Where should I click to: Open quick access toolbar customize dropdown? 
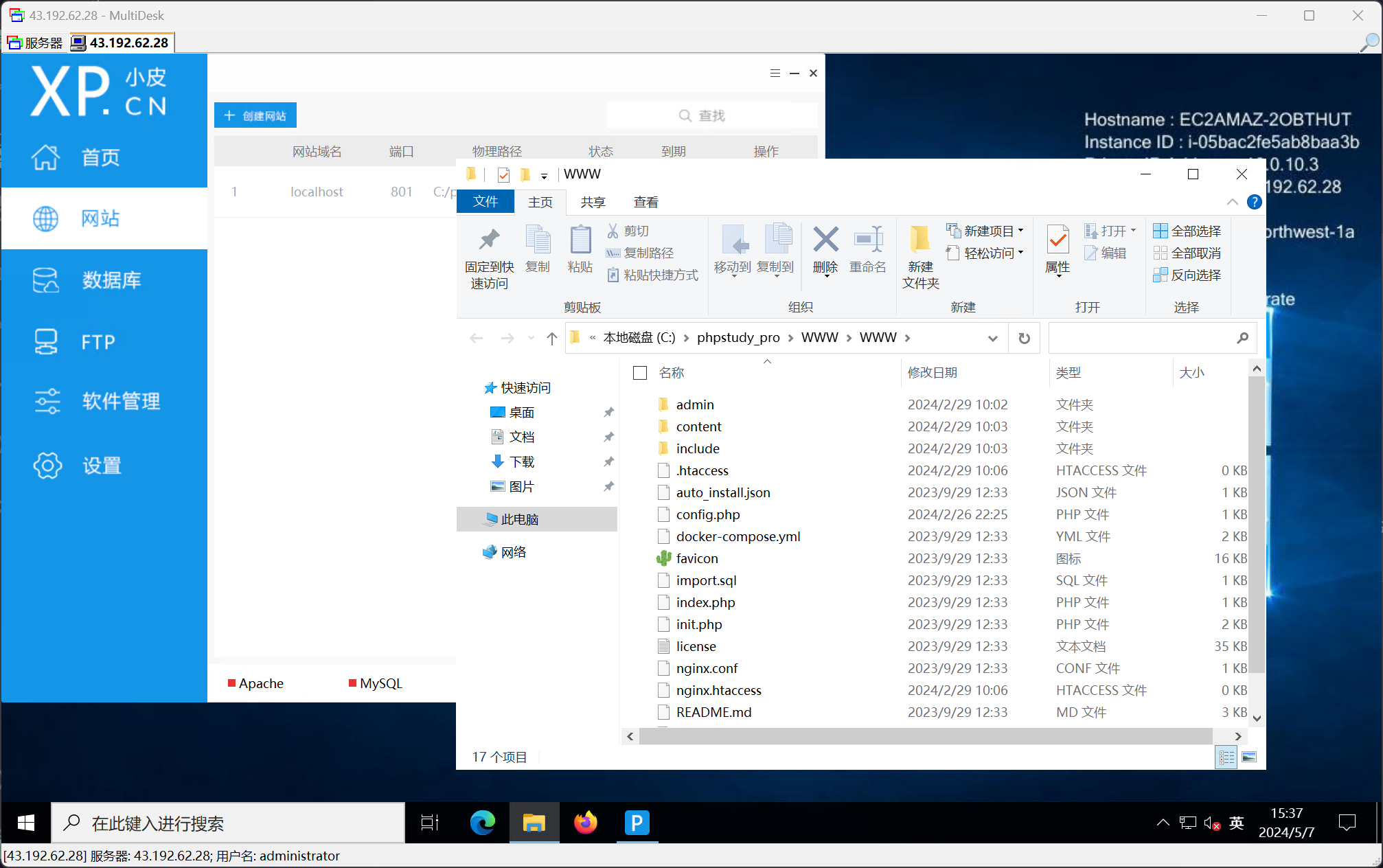point(544,176)
